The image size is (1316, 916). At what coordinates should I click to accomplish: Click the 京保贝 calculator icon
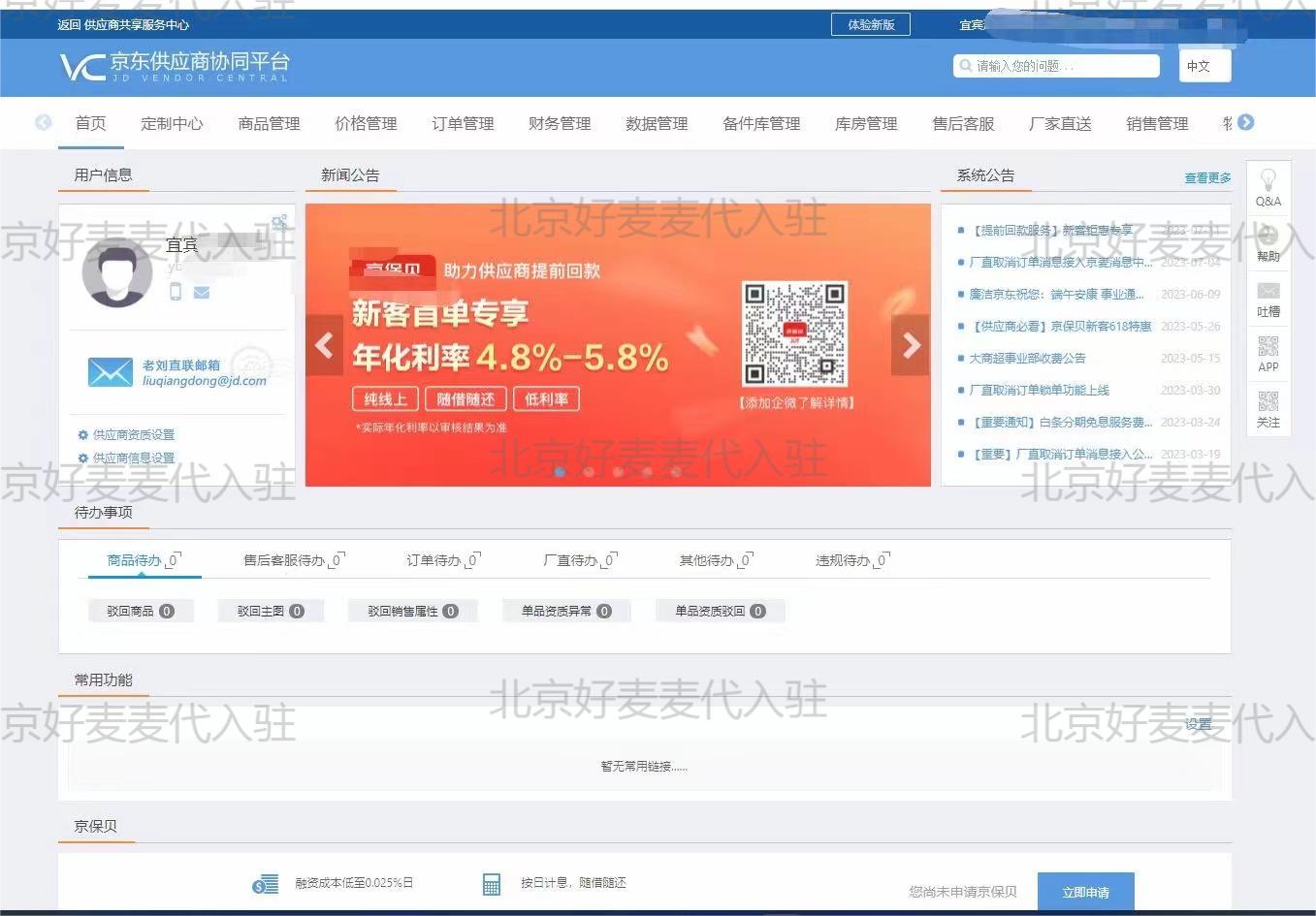[492, 884]
